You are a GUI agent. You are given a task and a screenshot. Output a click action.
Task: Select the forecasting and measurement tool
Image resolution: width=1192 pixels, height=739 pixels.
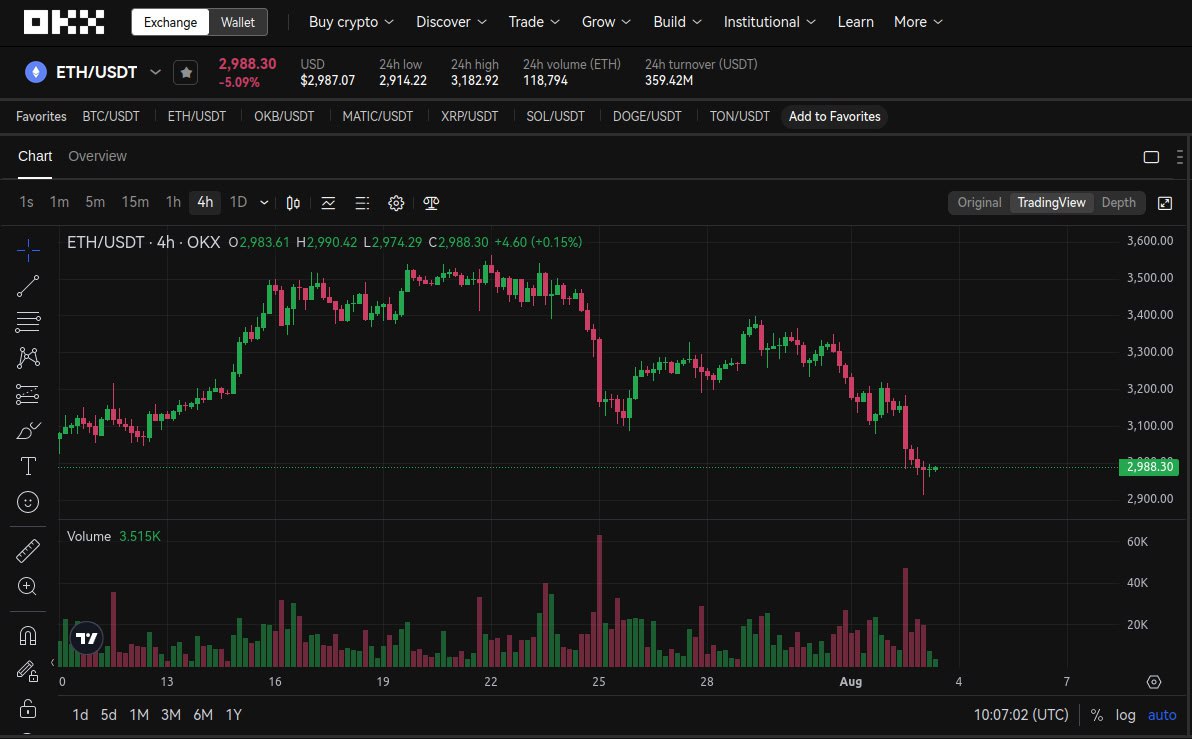point(28,394)
